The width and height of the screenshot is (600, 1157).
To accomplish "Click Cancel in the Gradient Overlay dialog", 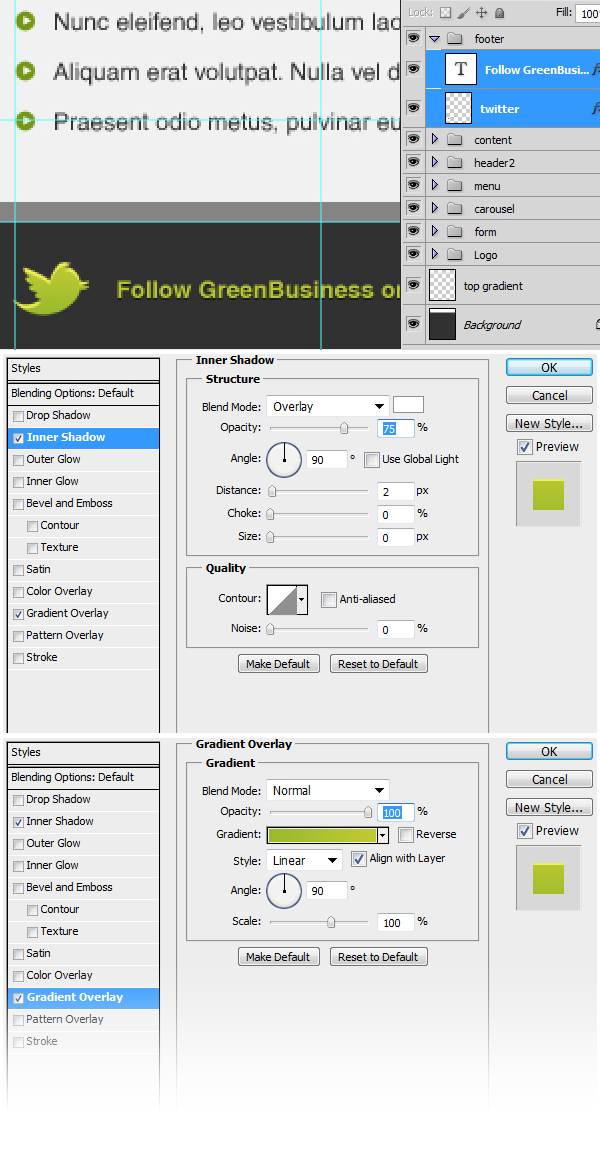I will [549, 779].
